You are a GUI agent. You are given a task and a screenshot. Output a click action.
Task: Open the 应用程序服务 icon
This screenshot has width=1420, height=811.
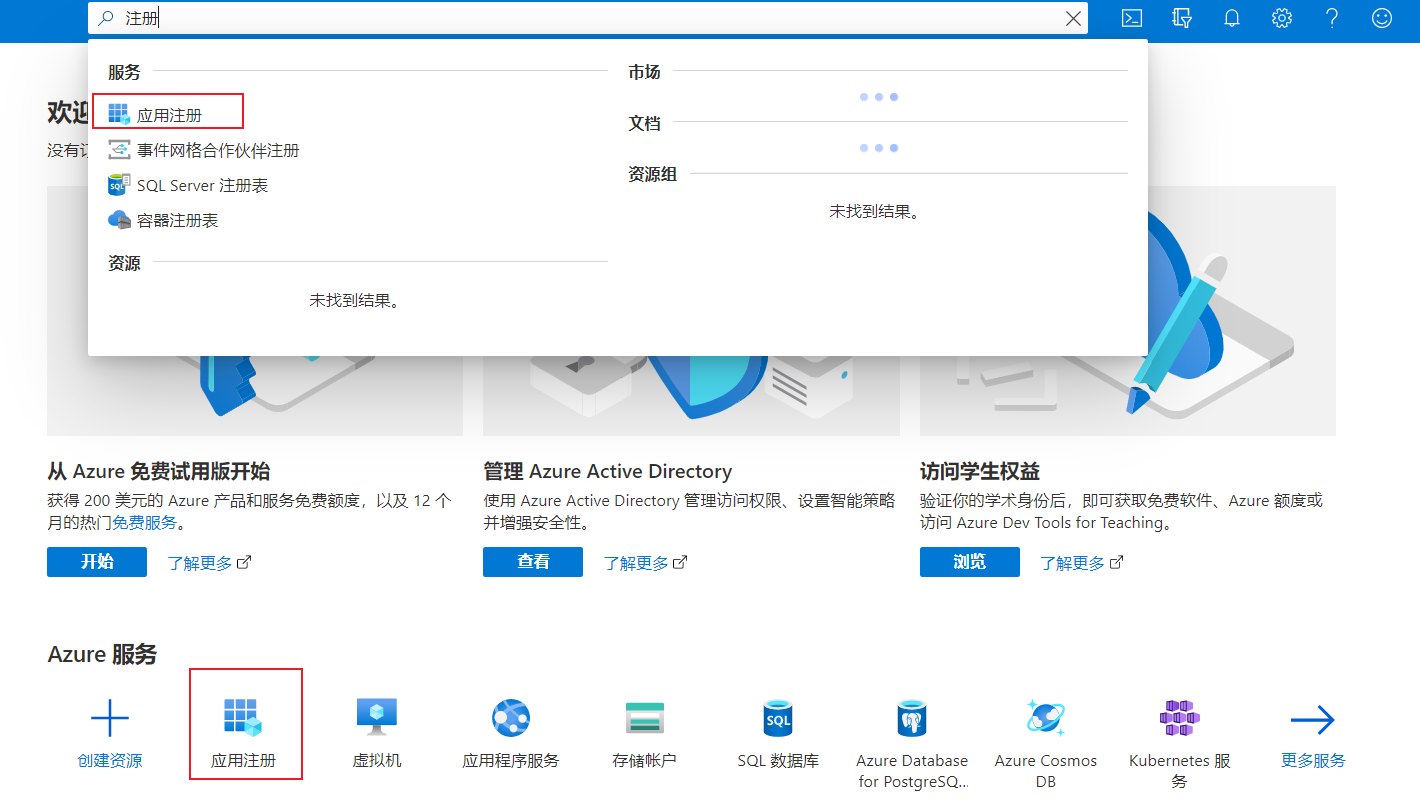(x=511, y=718)
